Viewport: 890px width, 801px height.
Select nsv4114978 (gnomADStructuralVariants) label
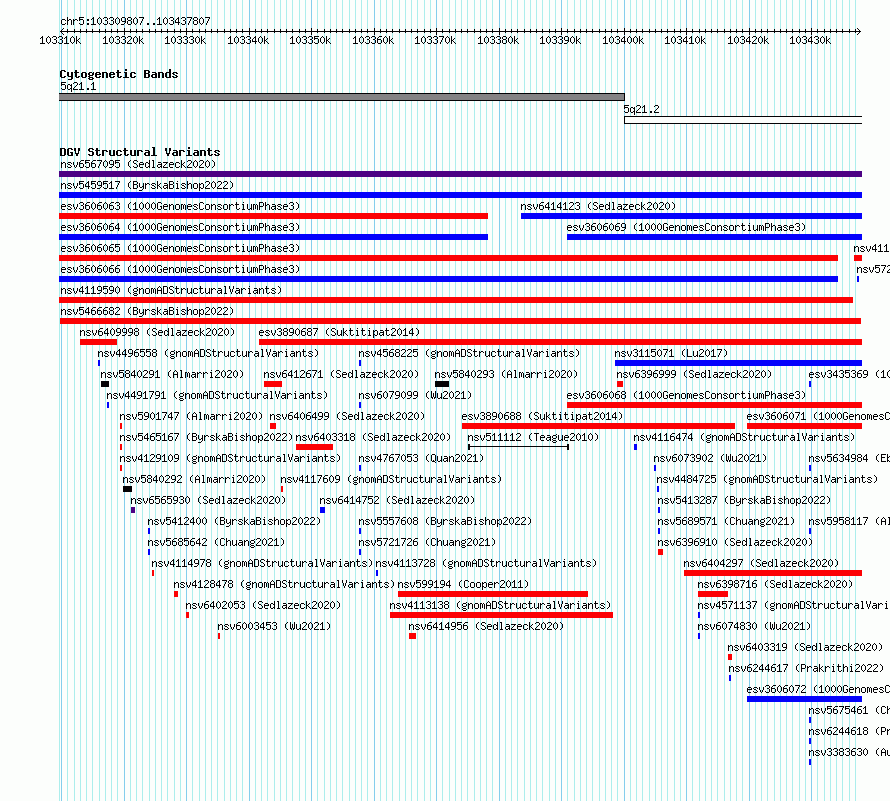(262, 563)
